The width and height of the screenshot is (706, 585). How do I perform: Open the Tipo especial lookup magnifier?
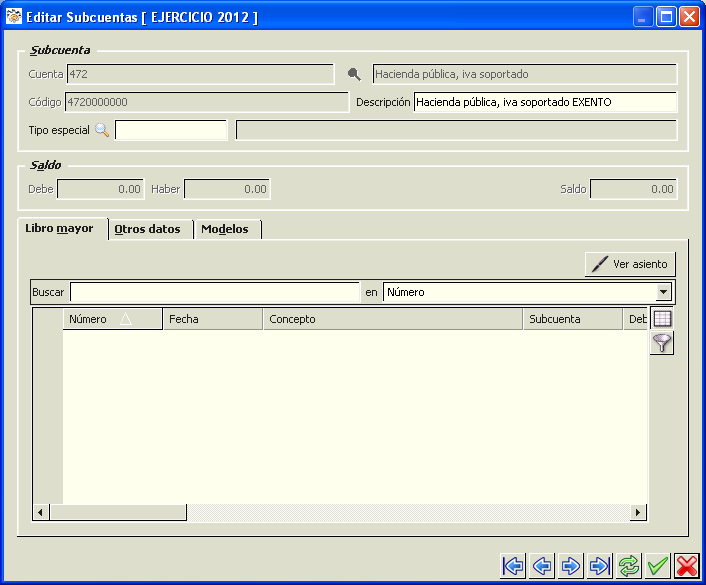[102, 130]
